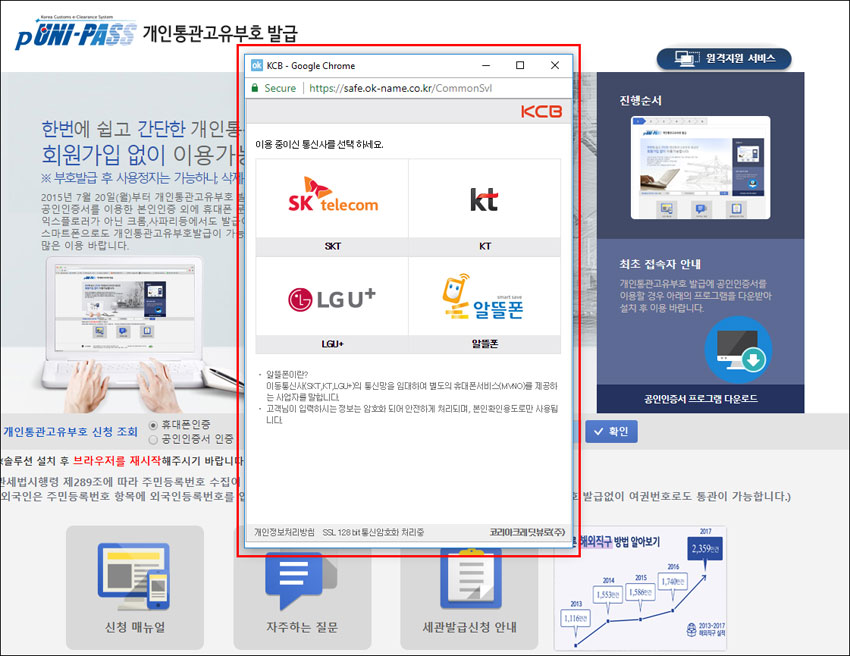Viewport: 850px width, 656px height.
Task: Click the 개인통관고유부호 발급 page title
Action: pos(220,33)
